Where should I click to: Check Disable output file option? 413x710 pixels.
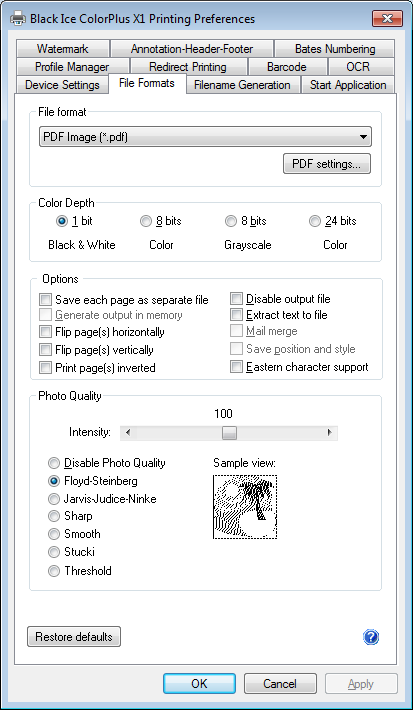pos(280,299)
